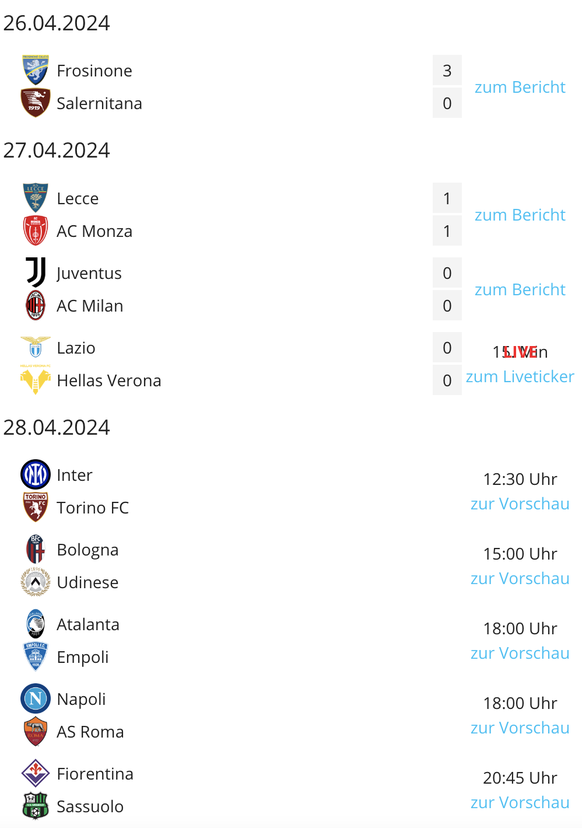Click the Inter club logo
The height and width of the screenshot is (828, 582).
click(35, 474)
